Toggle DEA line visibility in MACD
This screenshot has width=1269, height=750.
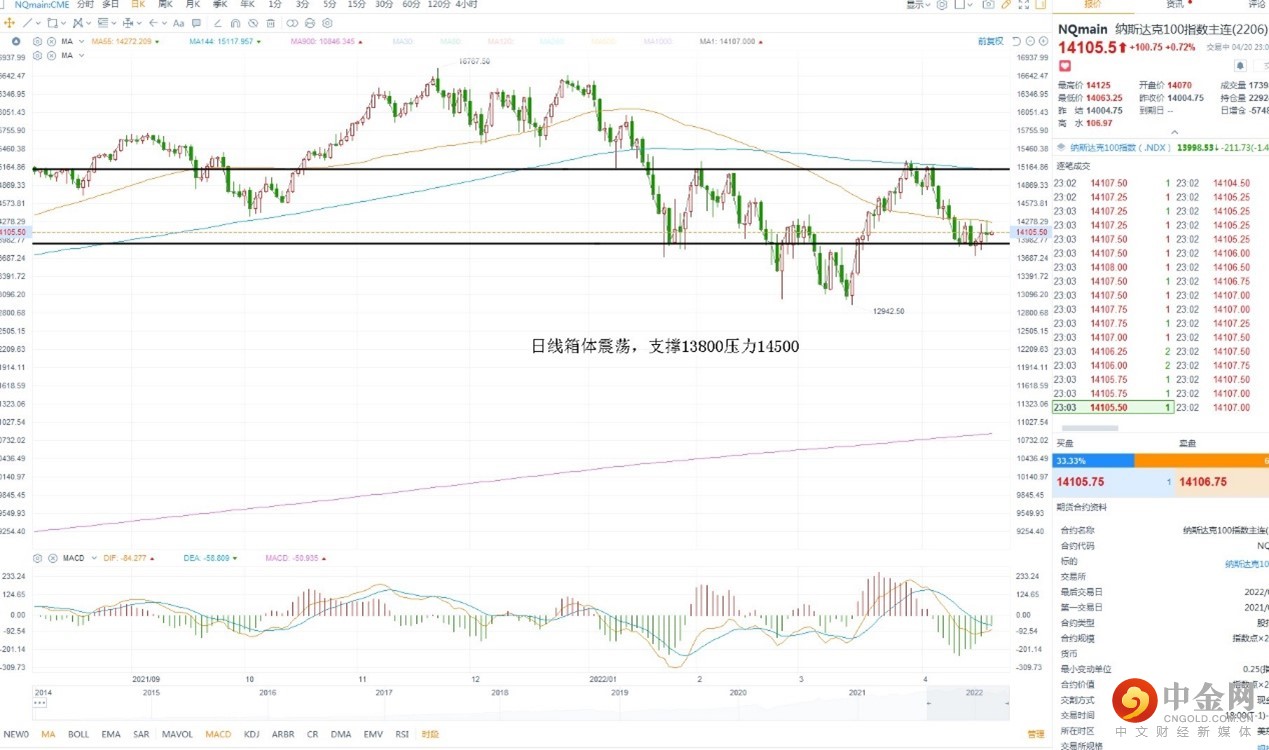coord(210,558)
